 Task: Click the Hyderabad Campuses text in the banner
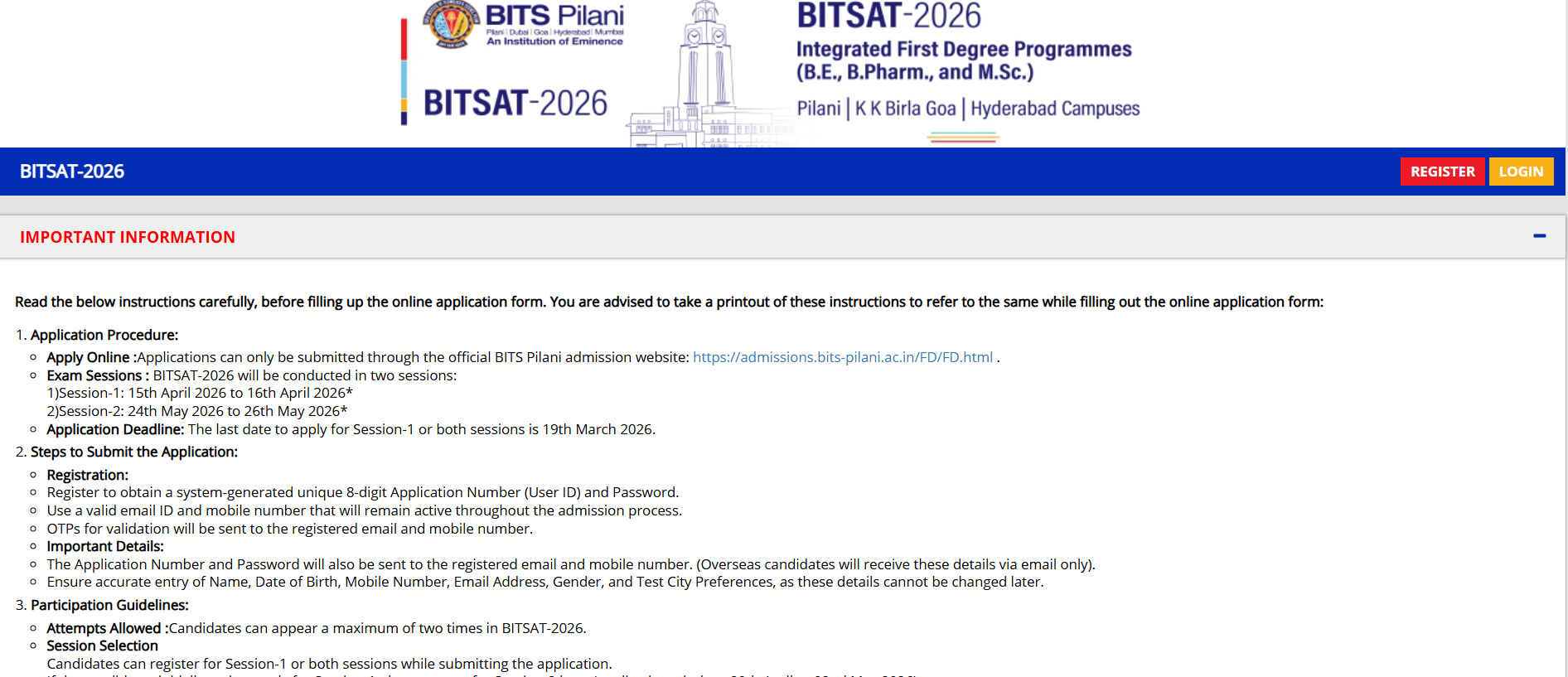pyautogui.click(x=1054, y=109)
